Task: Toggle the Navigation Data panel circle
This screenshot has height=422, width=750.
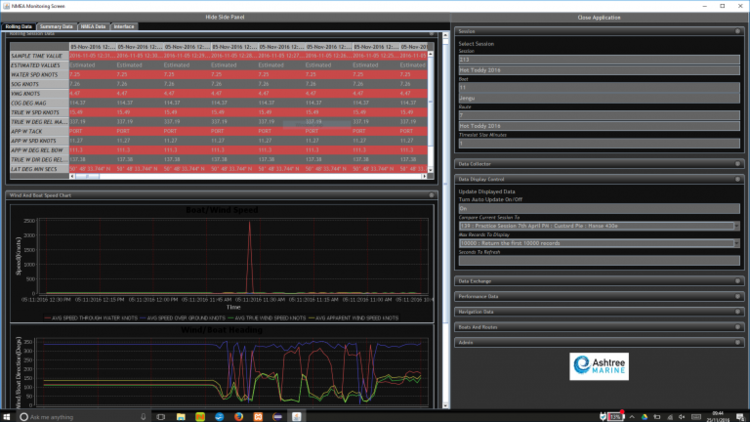Action: (x=738, y=311)
